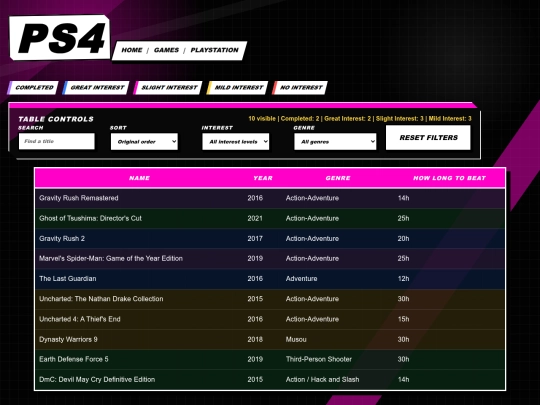Screen dimensions: 540x405
Task: Go to the Games page link
Action: [x=166, y=50]
